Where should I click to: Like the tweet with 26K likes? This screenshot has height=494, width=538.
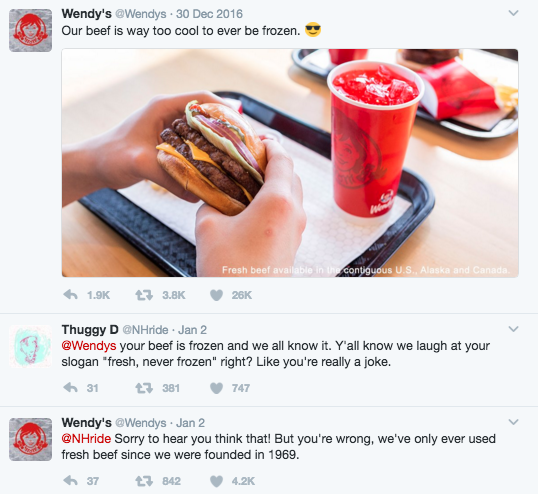pos(217,295)
